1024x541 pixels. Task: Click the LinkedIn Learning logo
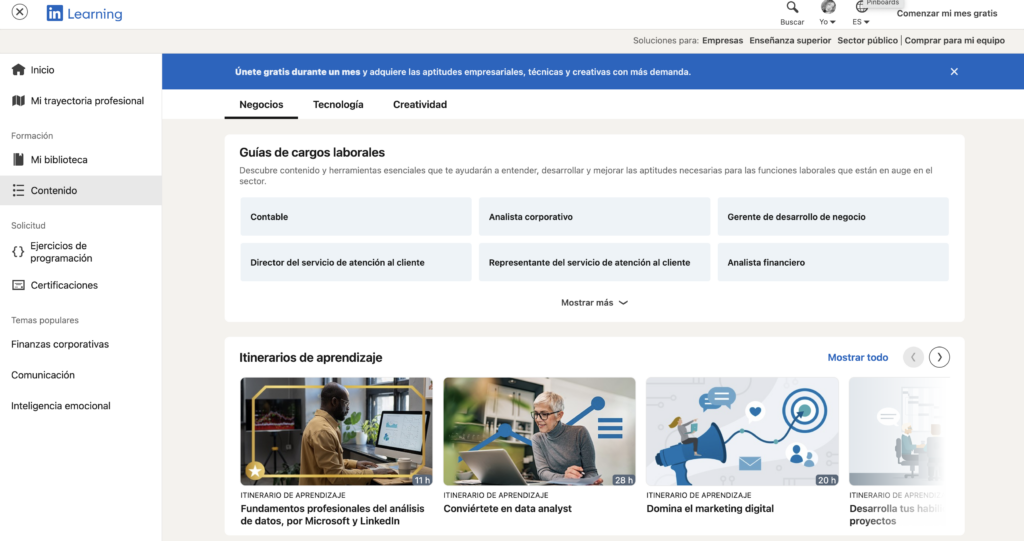[84, 14]
